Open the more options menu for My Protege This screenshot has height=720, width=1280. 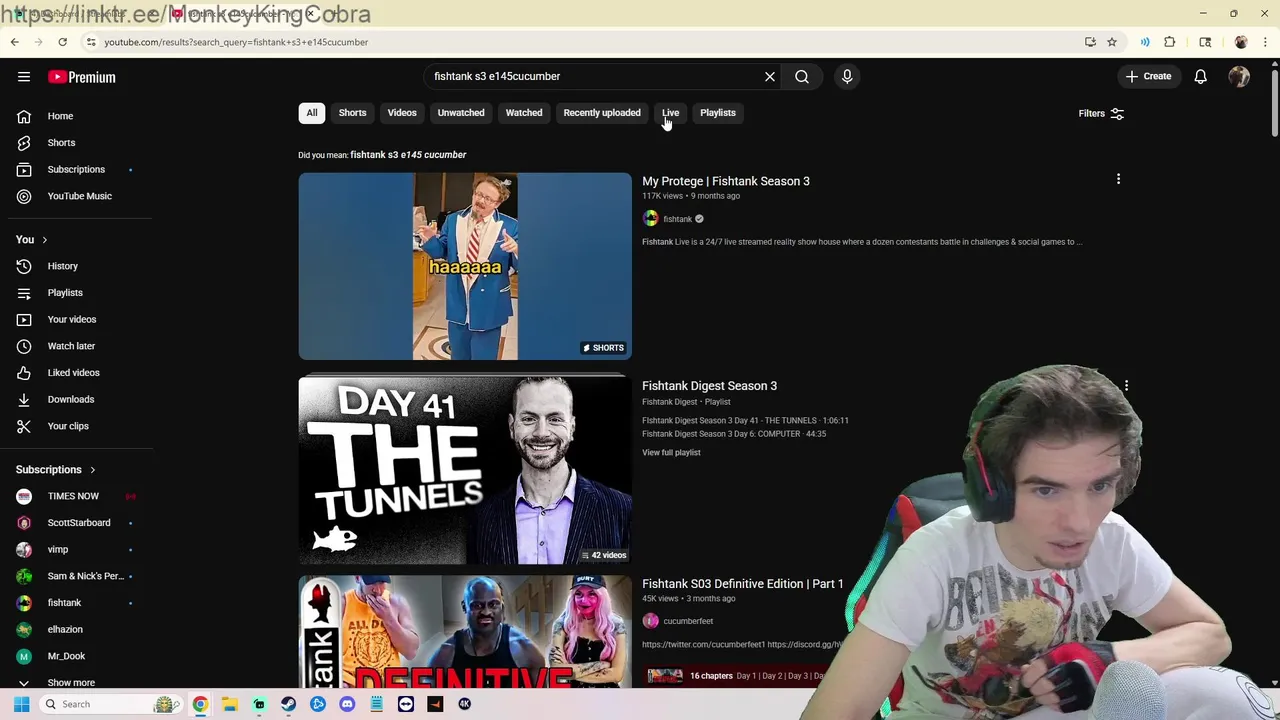pos(1118,179)
